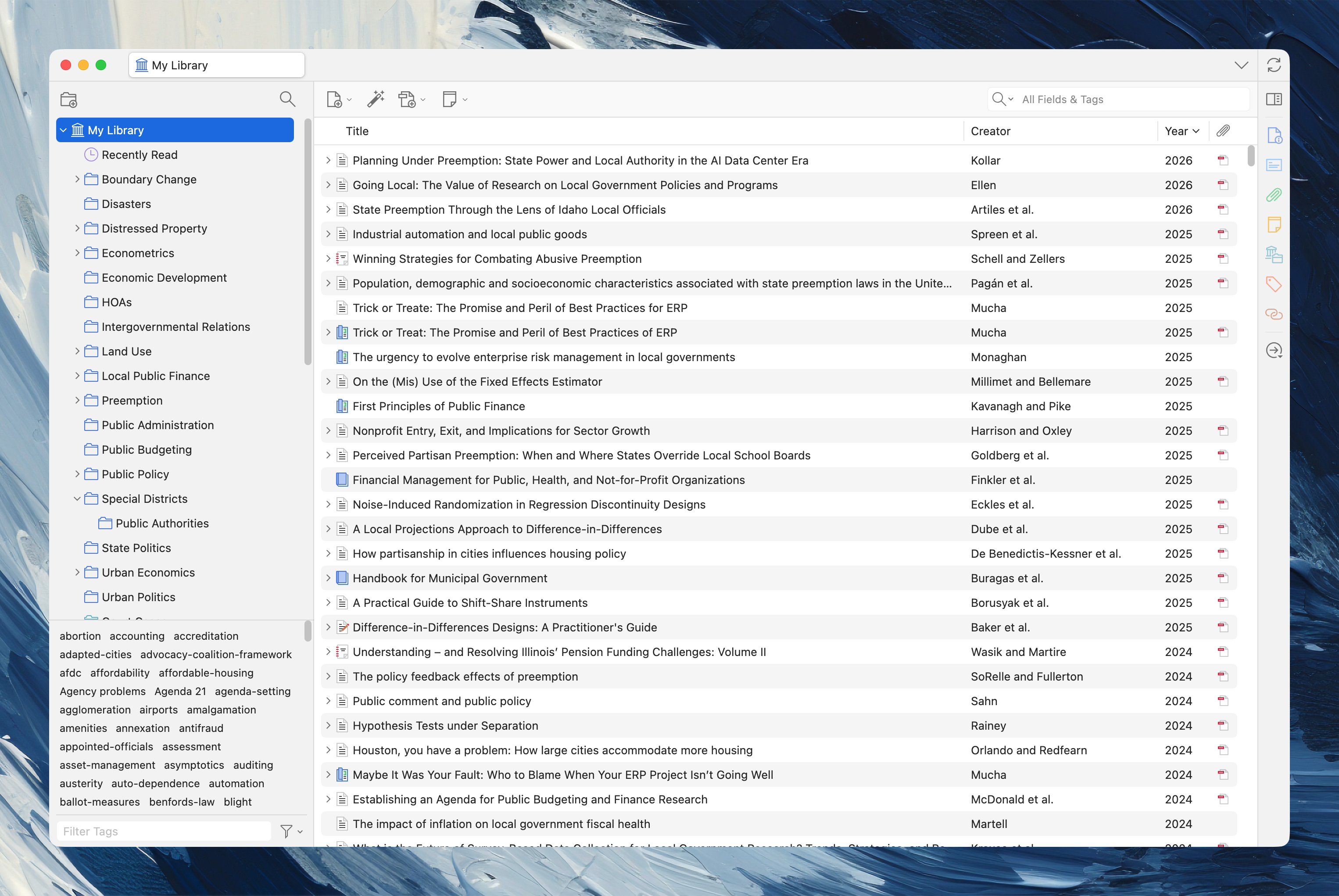Screen dimensions: 1339x896
Task: Open the tabs list chevron at top right
Action: click(1241, 65)
